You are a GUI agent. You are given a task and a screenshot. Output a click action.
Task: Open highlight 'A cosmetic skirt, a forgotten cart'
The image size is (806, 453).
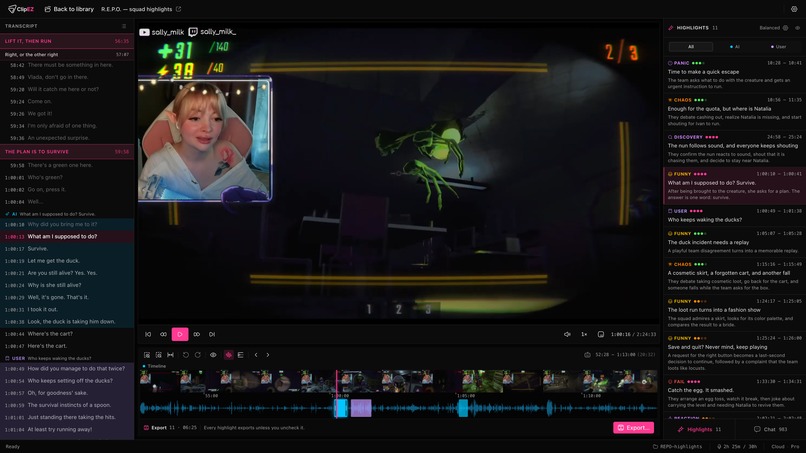734,276
